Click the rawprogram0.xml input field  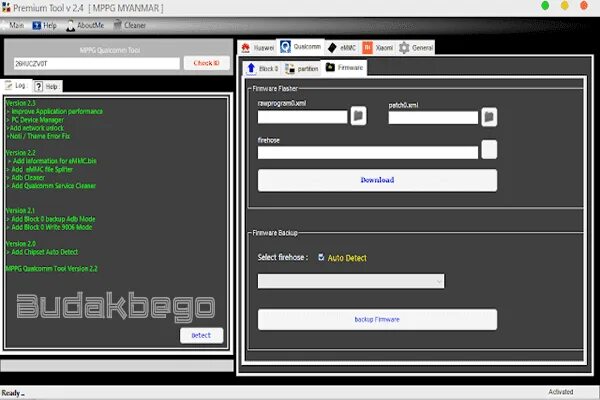point(302,117)
